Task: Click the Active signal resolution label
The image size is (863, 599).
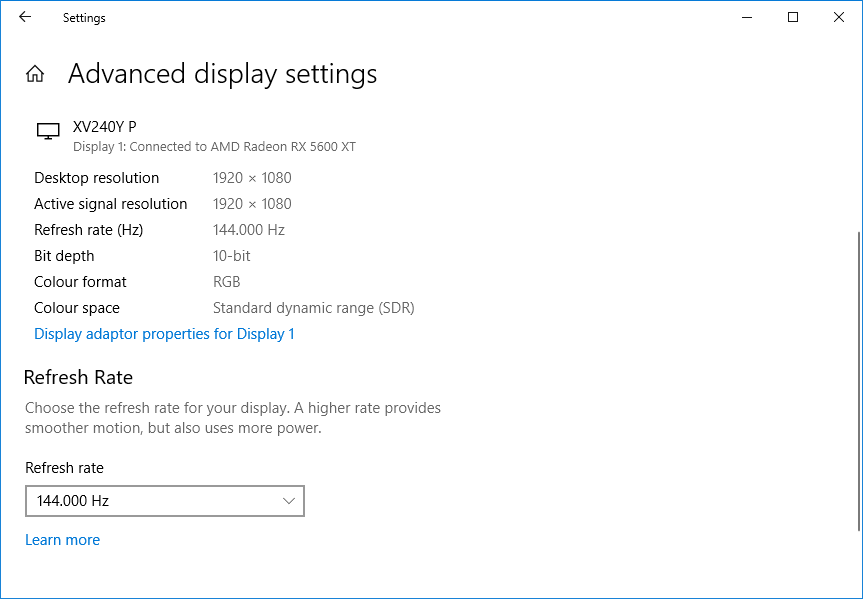Action: 110,204
